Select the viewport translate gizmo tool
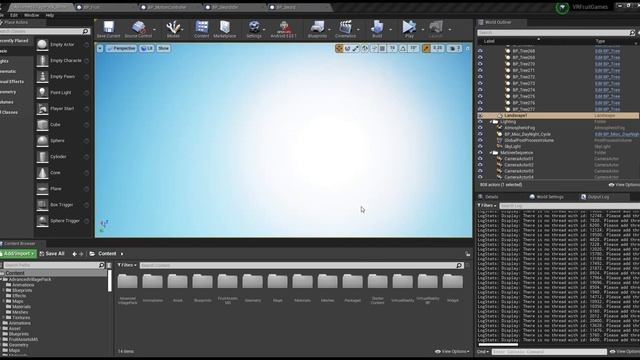The height and width of the screenshot is (360, 640). [339, 49]
